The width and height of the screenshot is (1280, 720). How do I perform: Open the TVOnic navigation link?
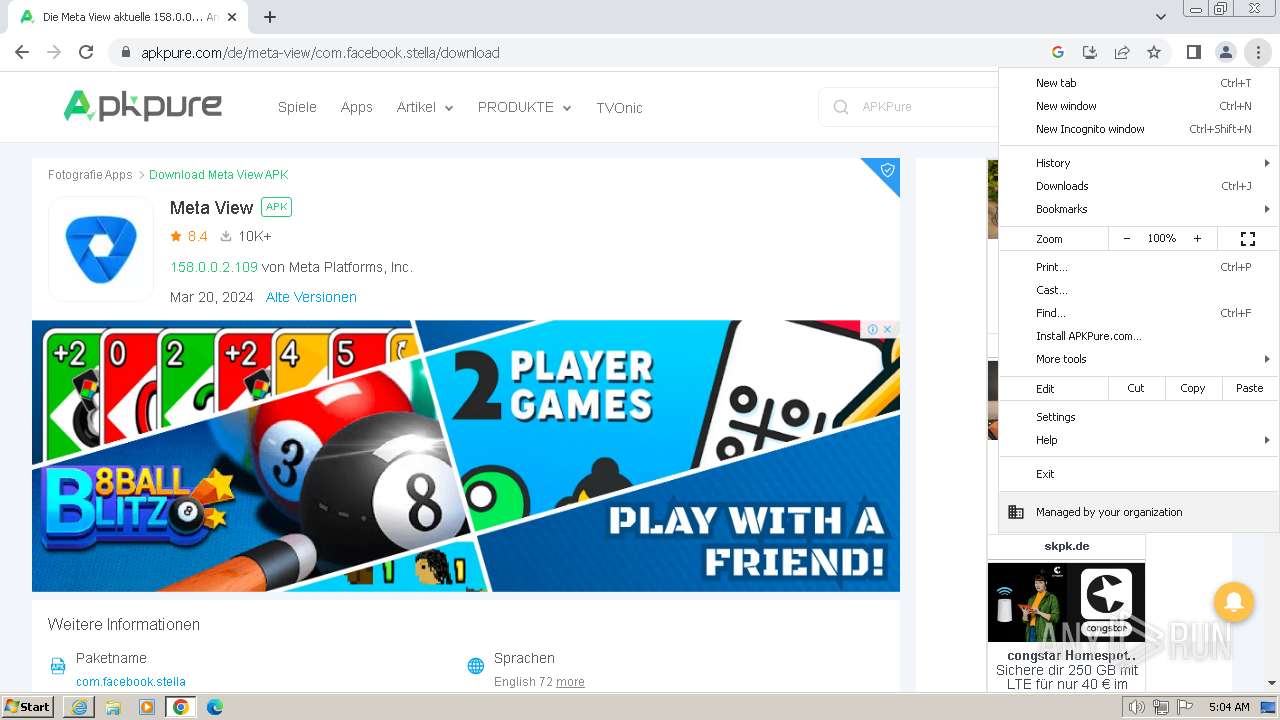pos(619,108)
